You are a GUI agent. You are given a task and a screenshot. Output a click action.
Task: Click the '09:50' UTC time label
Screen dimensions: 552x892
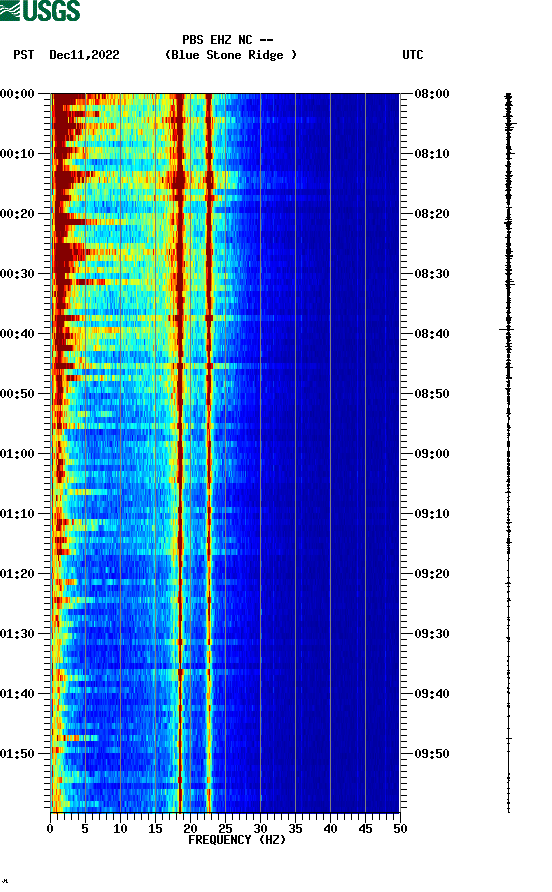pyautogui.click(x=432, y=754)
